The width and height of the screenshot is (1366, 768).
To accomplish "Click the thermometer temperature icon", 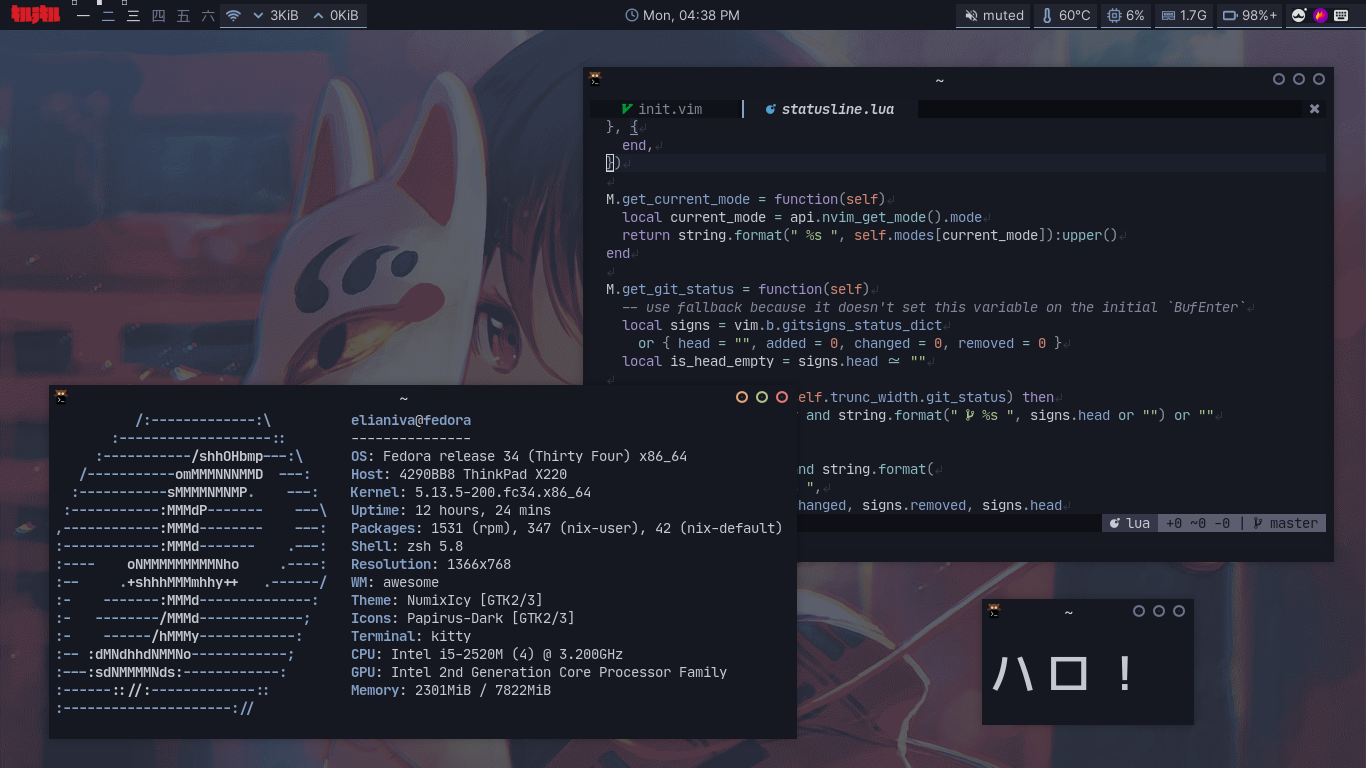I will [1048, 15].
